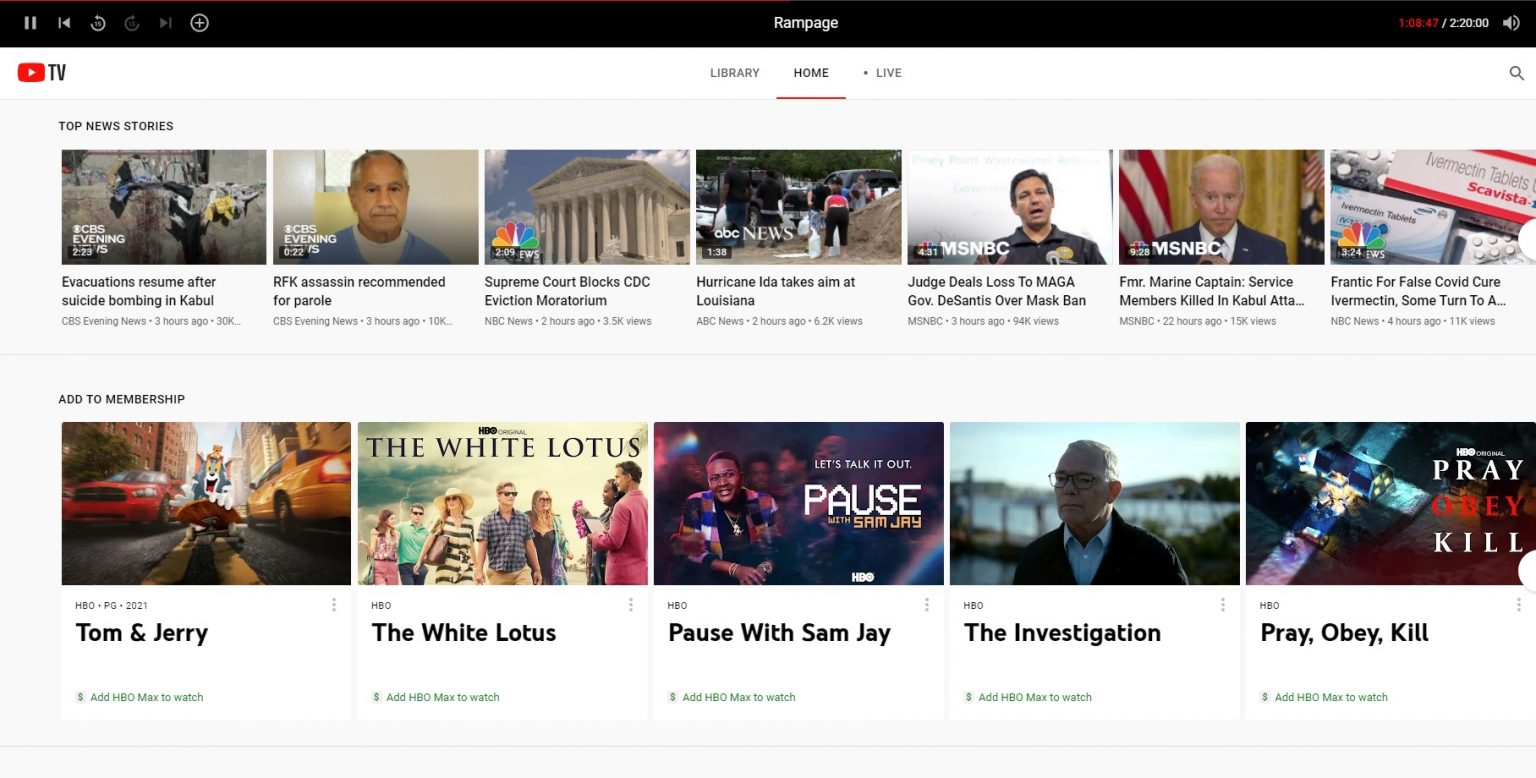1536x778 pixels.
Task: Click the YouTube TV logo
Action: 40,71
